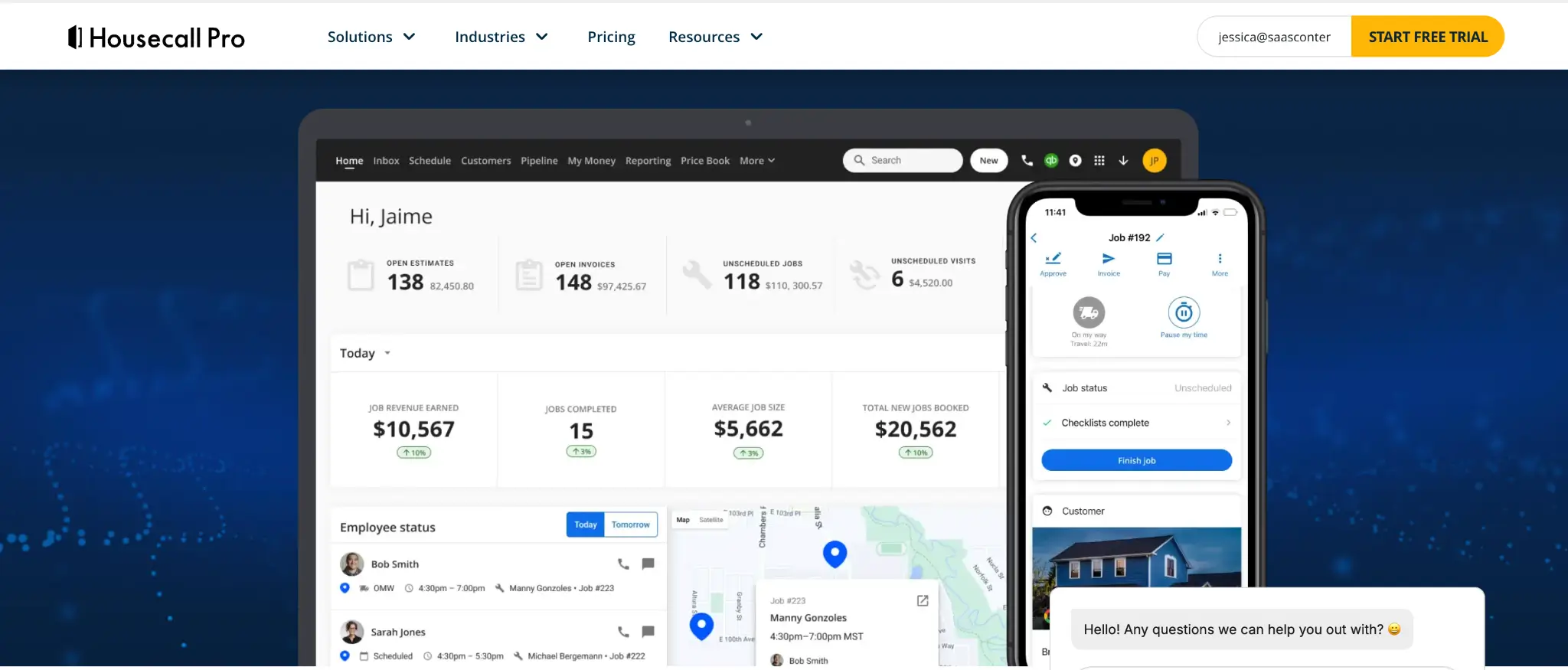The image size is (1568, 670).
Task: Expand the More dropdown in dashboard
Action: coord(757,161)
